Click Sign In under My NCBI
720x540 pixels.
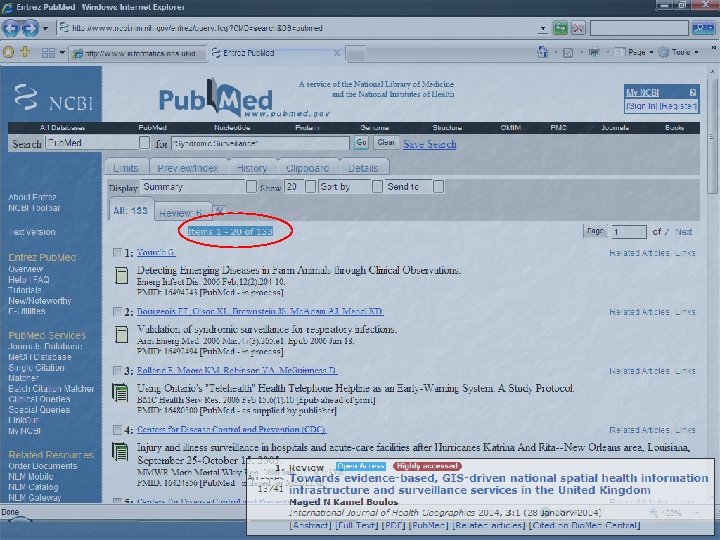pyautogui.click(x=641, y=106)
